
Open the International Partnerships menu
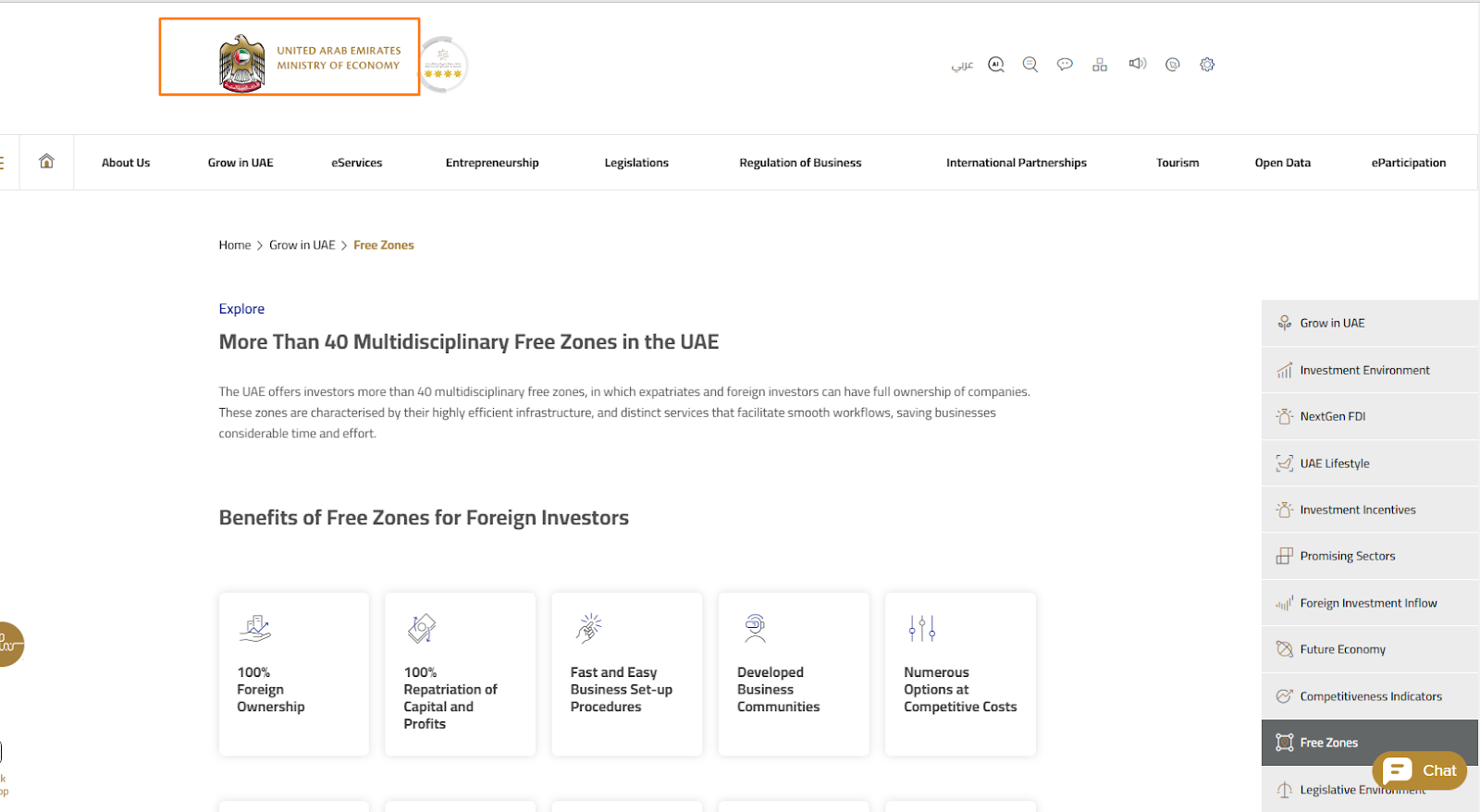click(x=1017, y=163)
